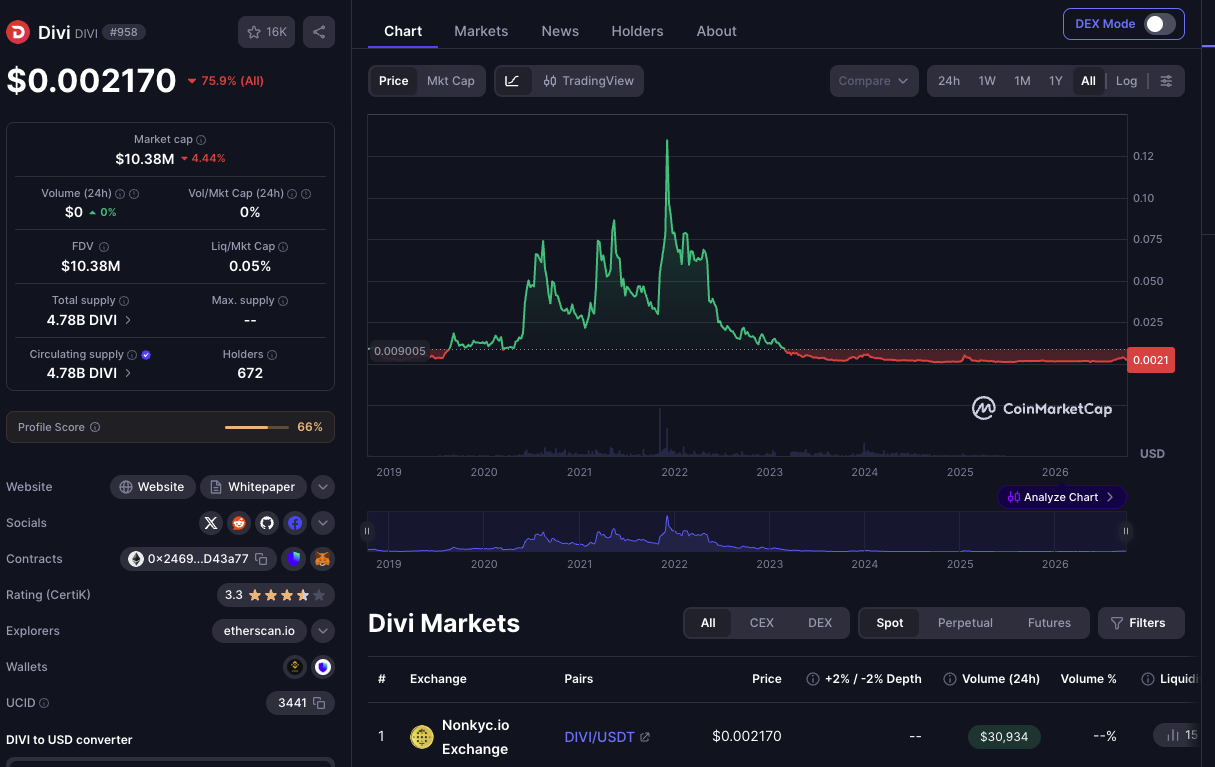Open Divi's Facebook social link

point(294,523)
